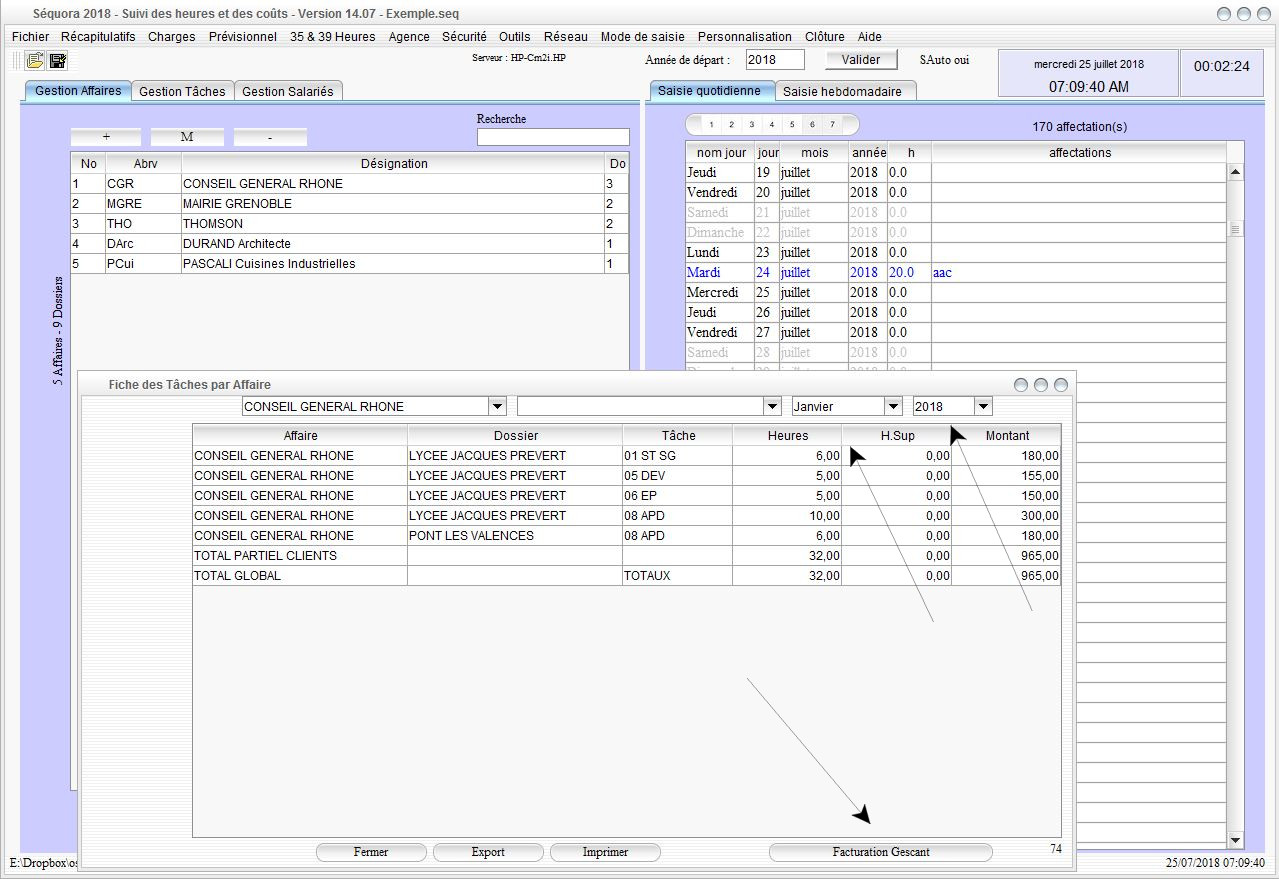The width and height of the screenshot is (1279, 879).
Task: Open the 2018 year dropdown in Fiche des Tâches
Action: [983, 407]
